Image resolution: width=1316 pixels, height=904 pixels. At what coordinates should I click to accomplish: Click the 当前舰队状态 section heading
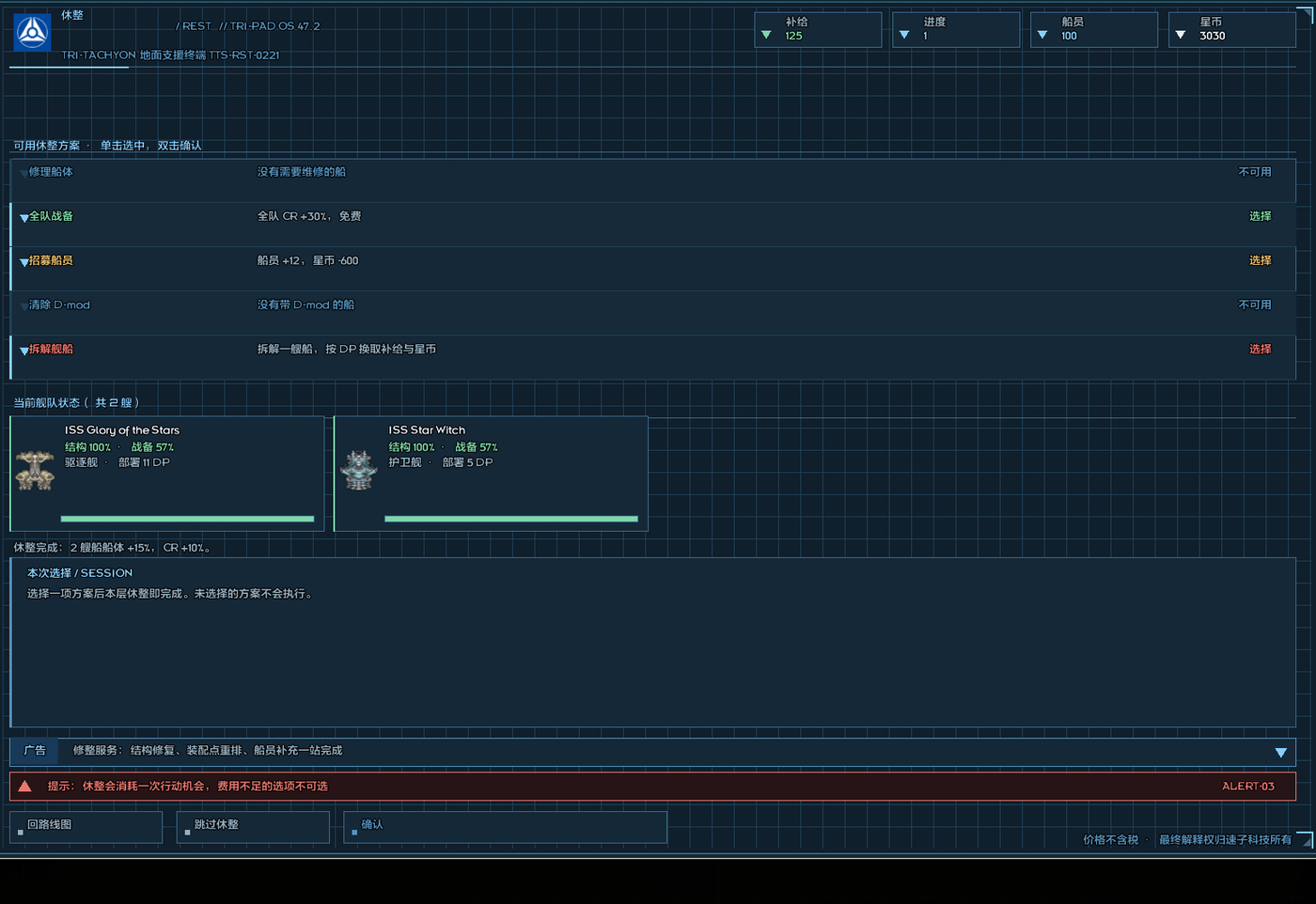(76, 403)
